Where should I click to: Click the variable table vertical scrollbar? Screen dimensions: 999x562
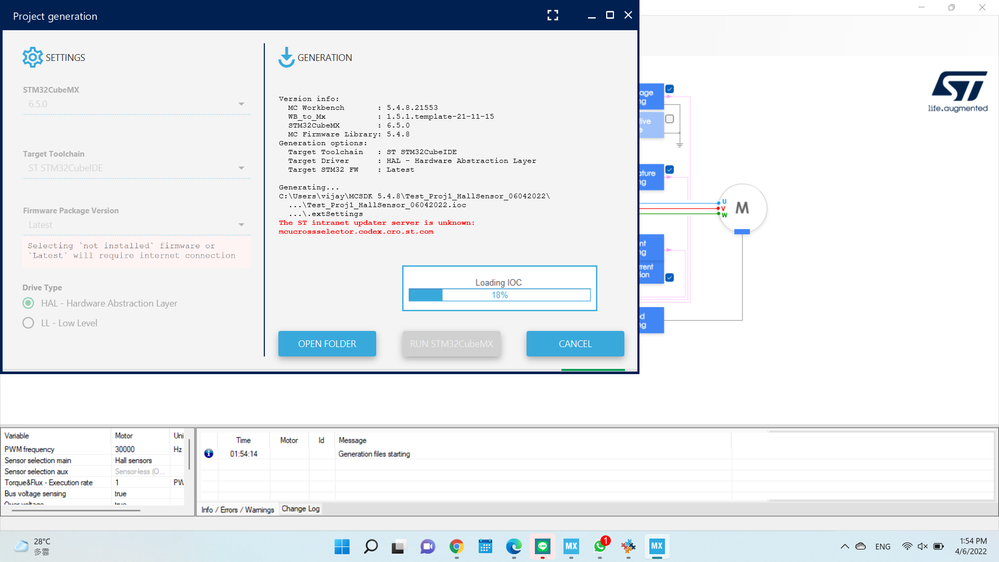(x=189, y=454)
